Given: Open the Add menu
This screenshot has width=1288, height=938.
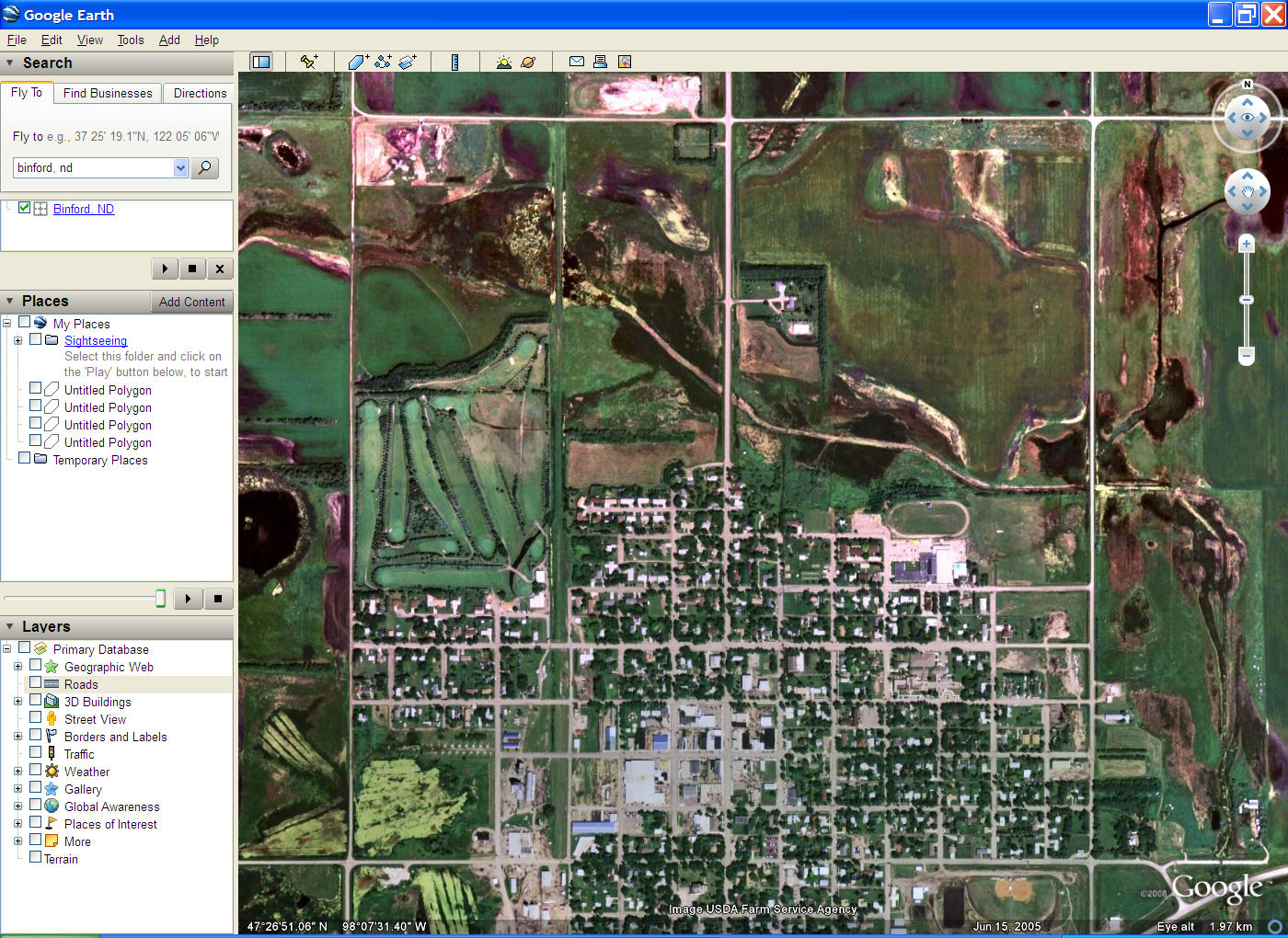Looking at the screenshot, I should click(x=169, y=40).
